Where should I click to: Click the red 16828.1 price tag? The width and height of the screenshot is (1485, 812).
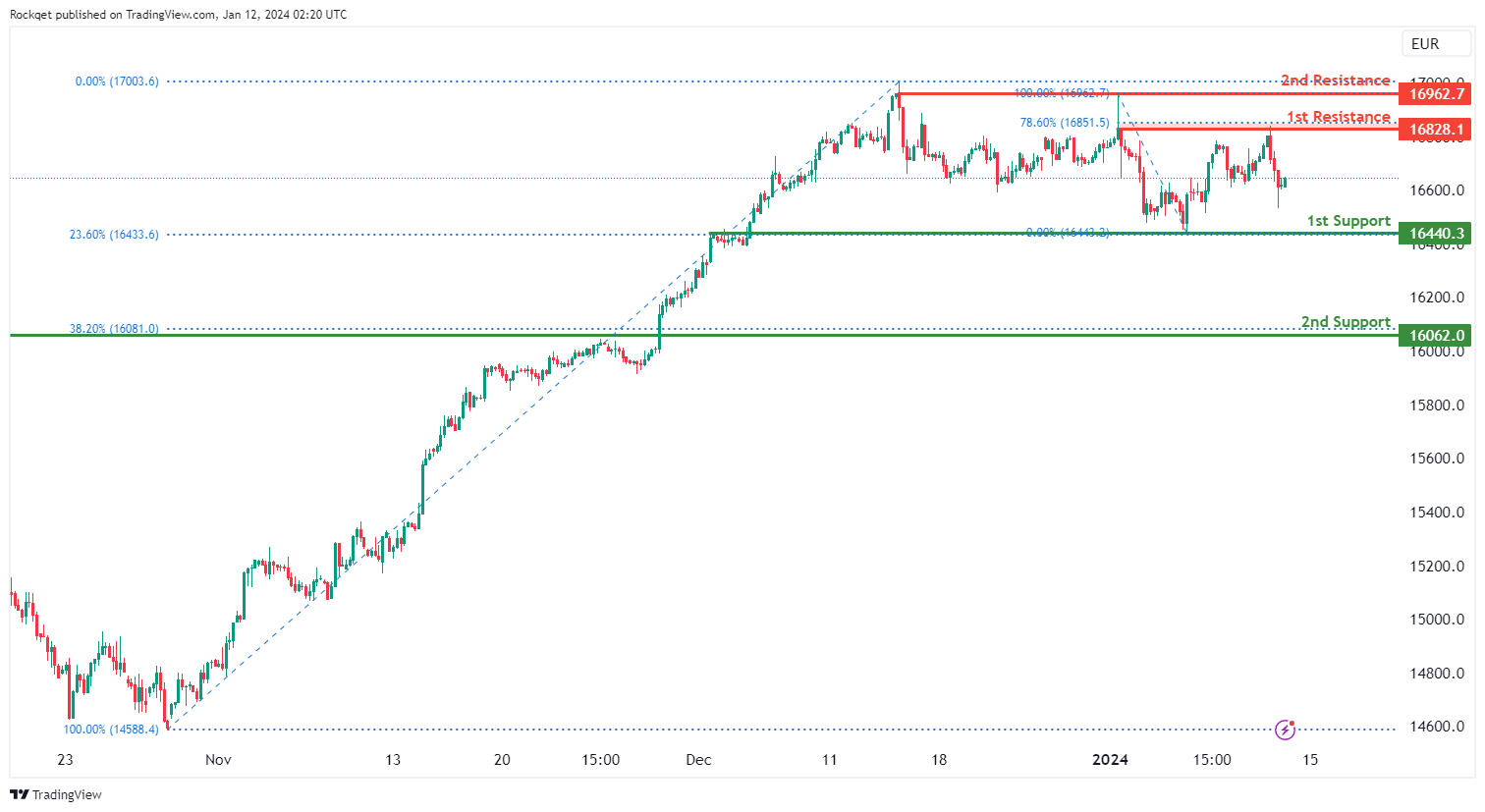click(1436, 130)
